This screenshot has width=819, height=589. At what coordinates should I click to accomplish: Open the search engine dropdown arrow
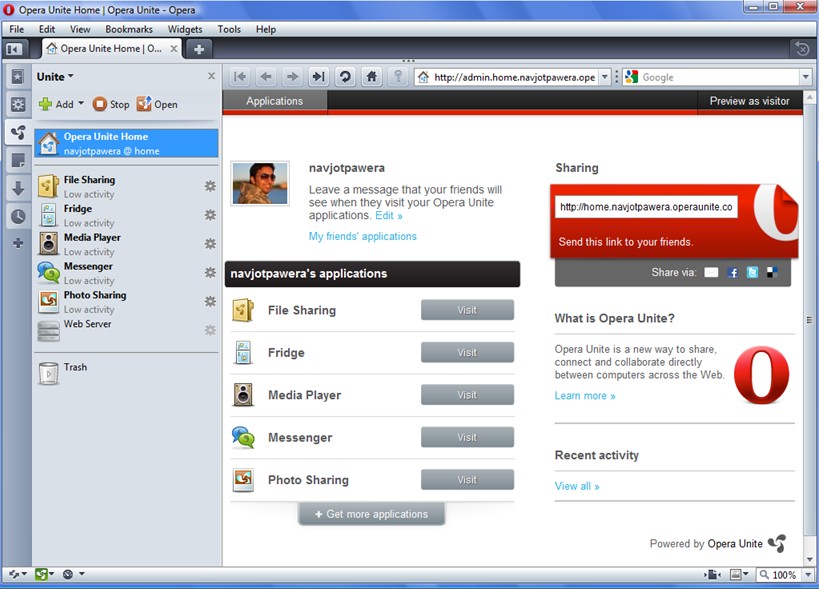click(x=805, y=77)
